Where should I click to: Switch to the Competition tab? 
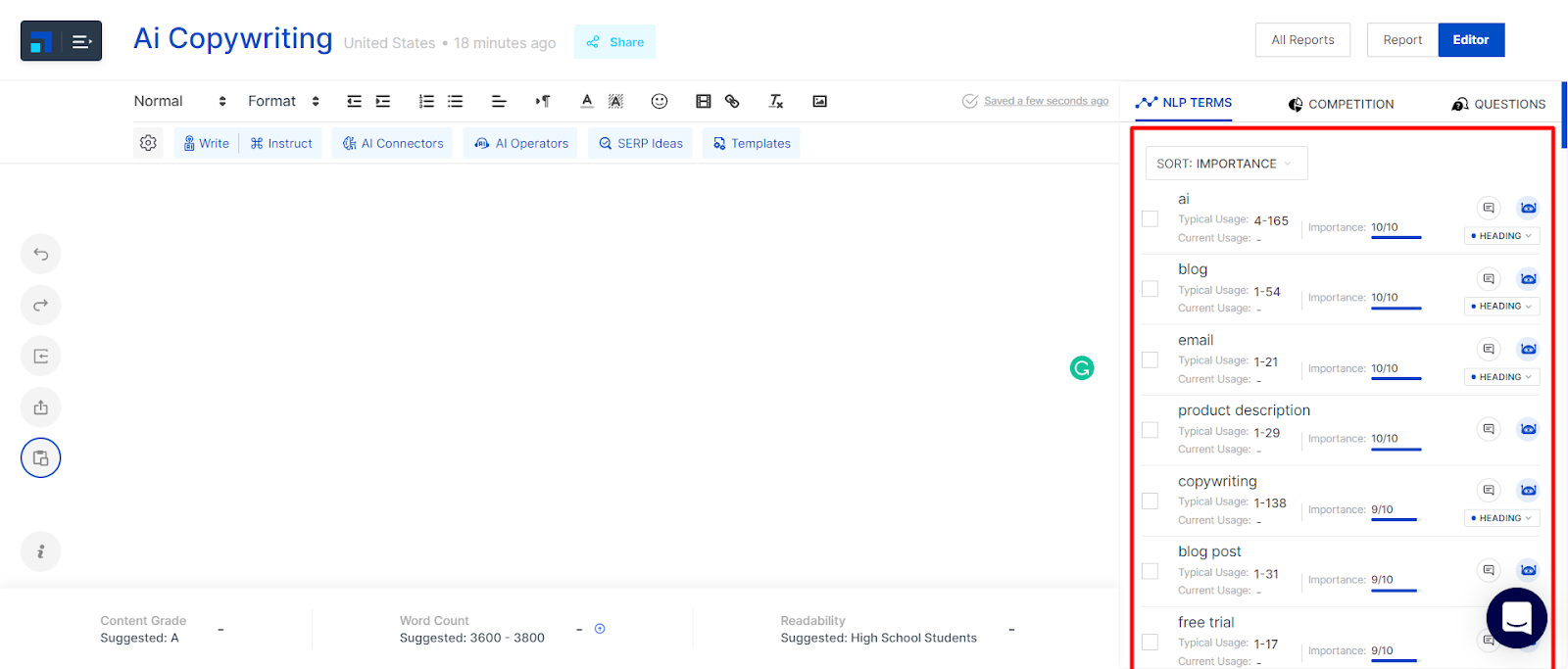(x=1341, y=104)
